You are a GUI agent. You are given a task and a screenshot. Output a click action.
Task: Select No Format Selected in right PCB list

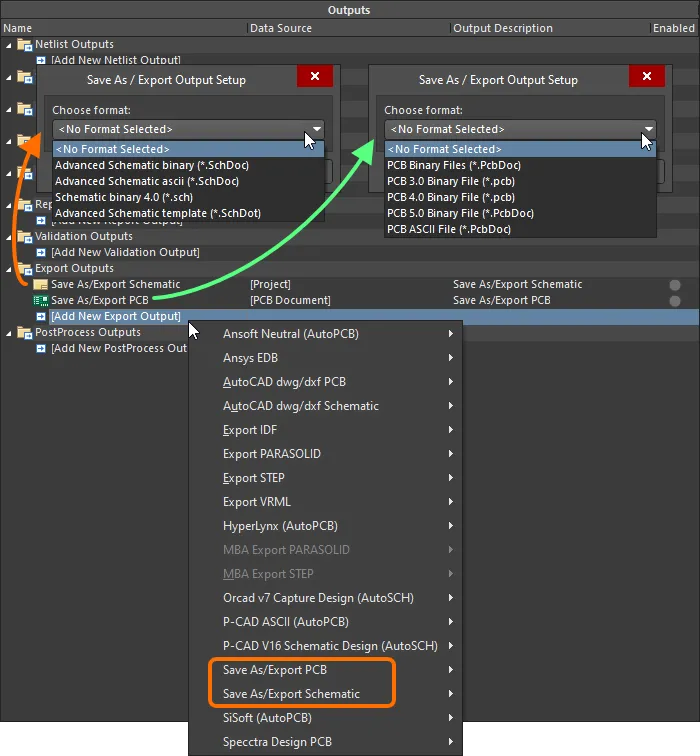pyautogui.click(x=521, y=149)
